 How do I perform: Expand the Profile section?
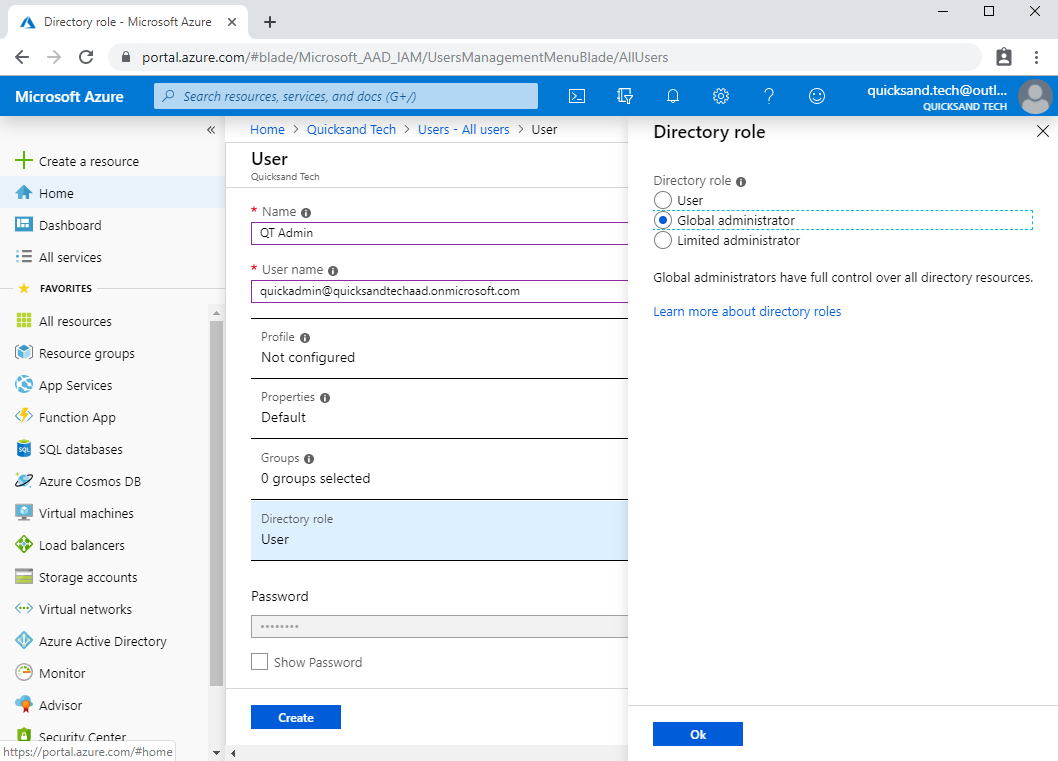point(439,348)
